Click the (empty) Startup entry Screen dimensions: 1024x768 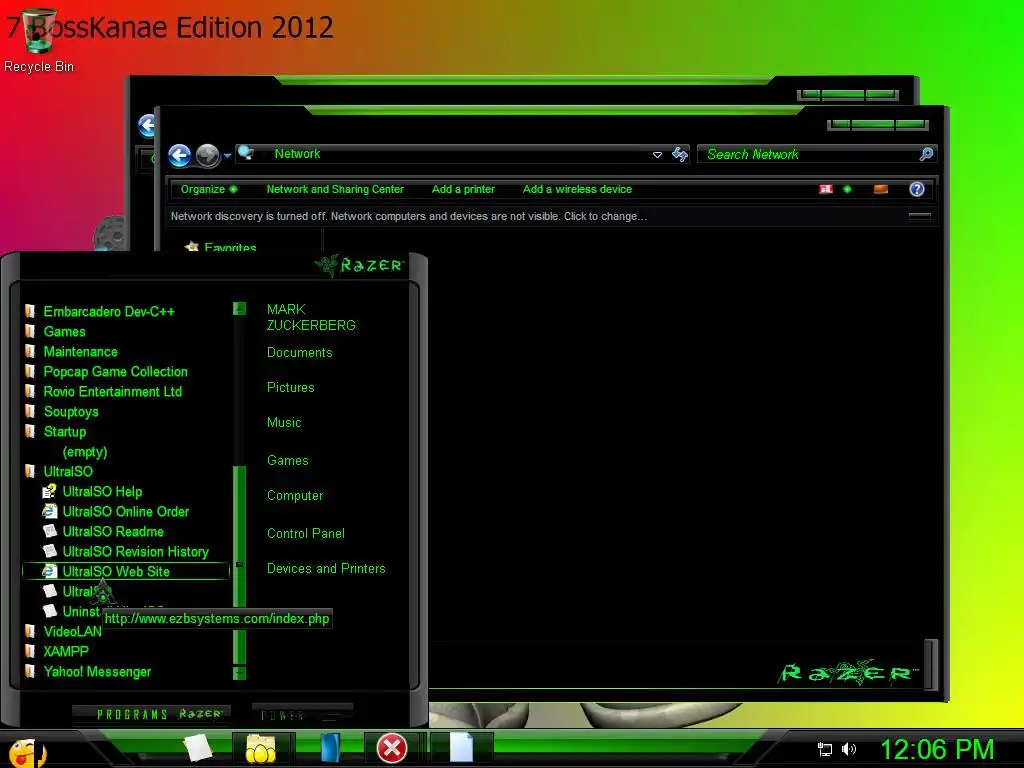click(84, 452)
